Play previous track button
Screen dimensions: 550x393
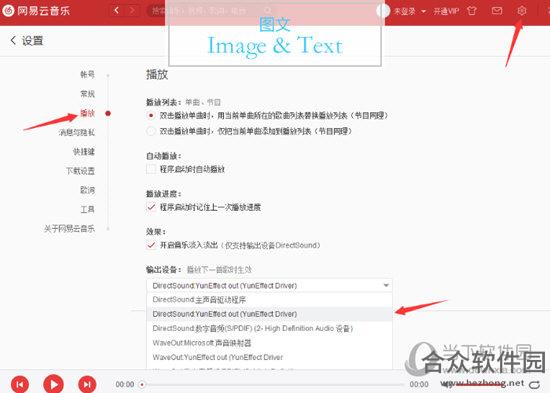(20, 385)
